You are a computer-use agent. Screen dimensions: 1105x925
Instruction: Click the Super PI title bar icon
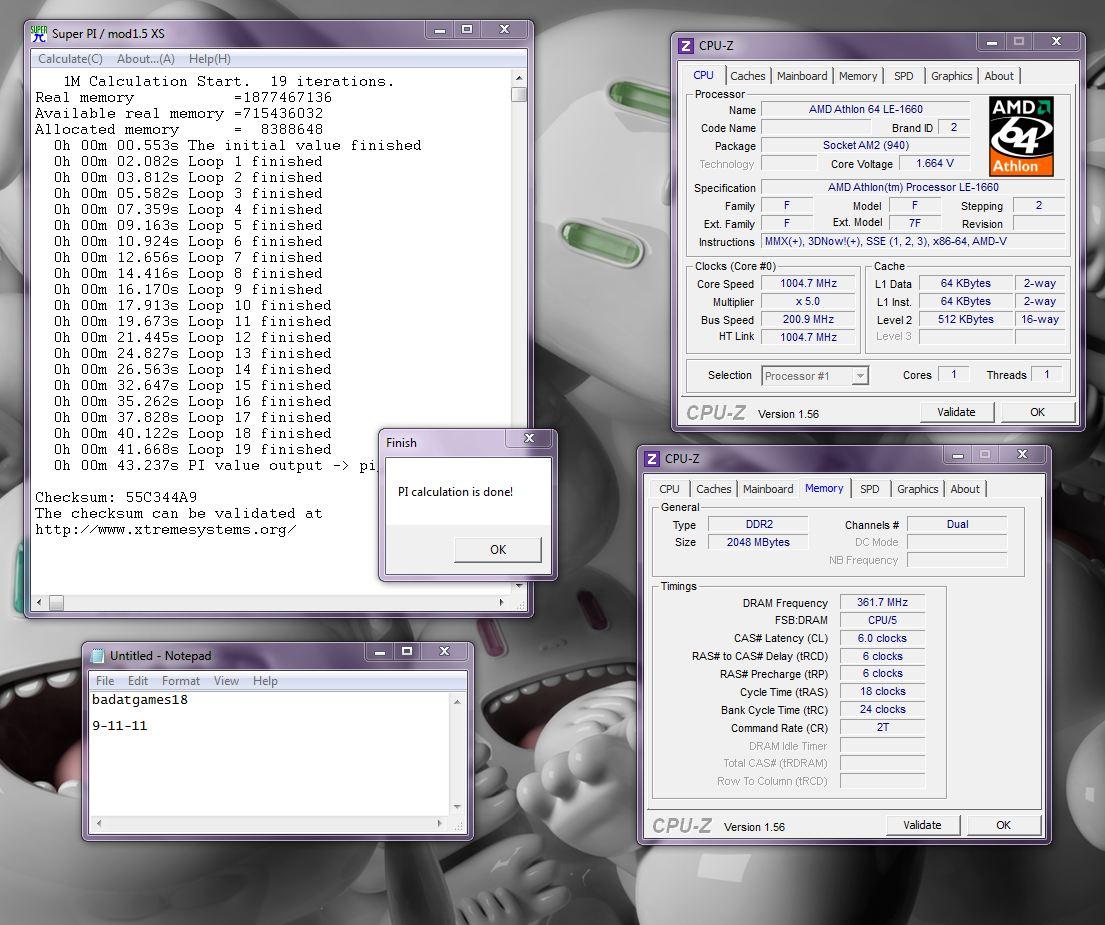pos(39,33)
